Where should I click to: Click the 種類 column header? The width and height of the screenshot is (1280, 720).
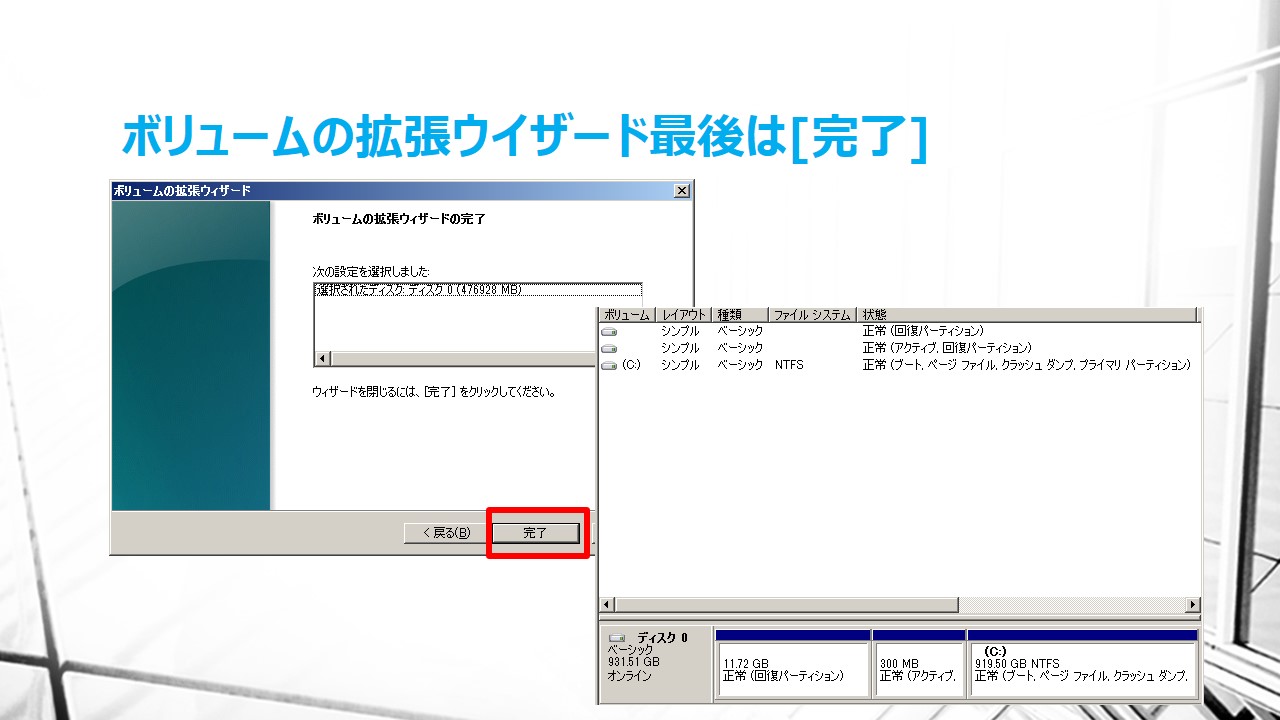click(x=740, y=315)
